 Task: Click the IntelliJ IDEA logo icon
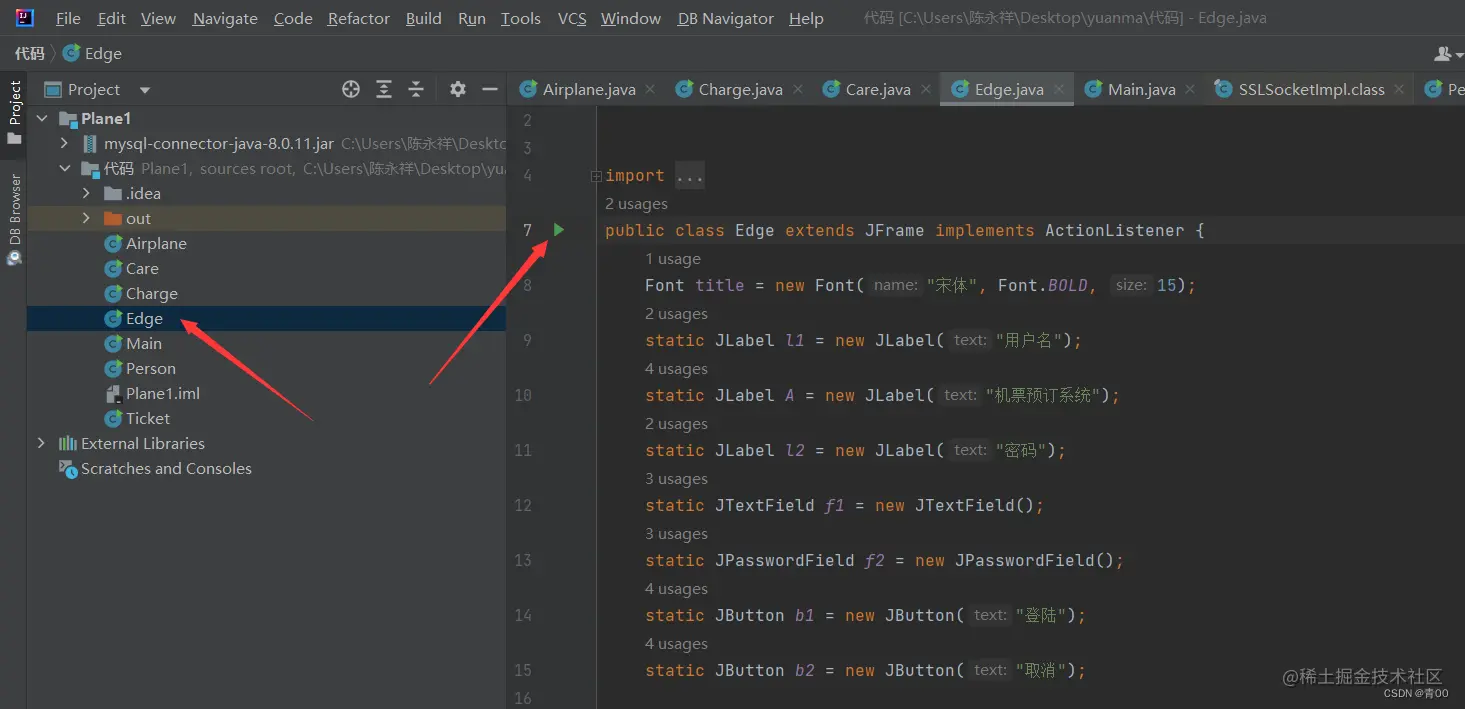[25, 17]
